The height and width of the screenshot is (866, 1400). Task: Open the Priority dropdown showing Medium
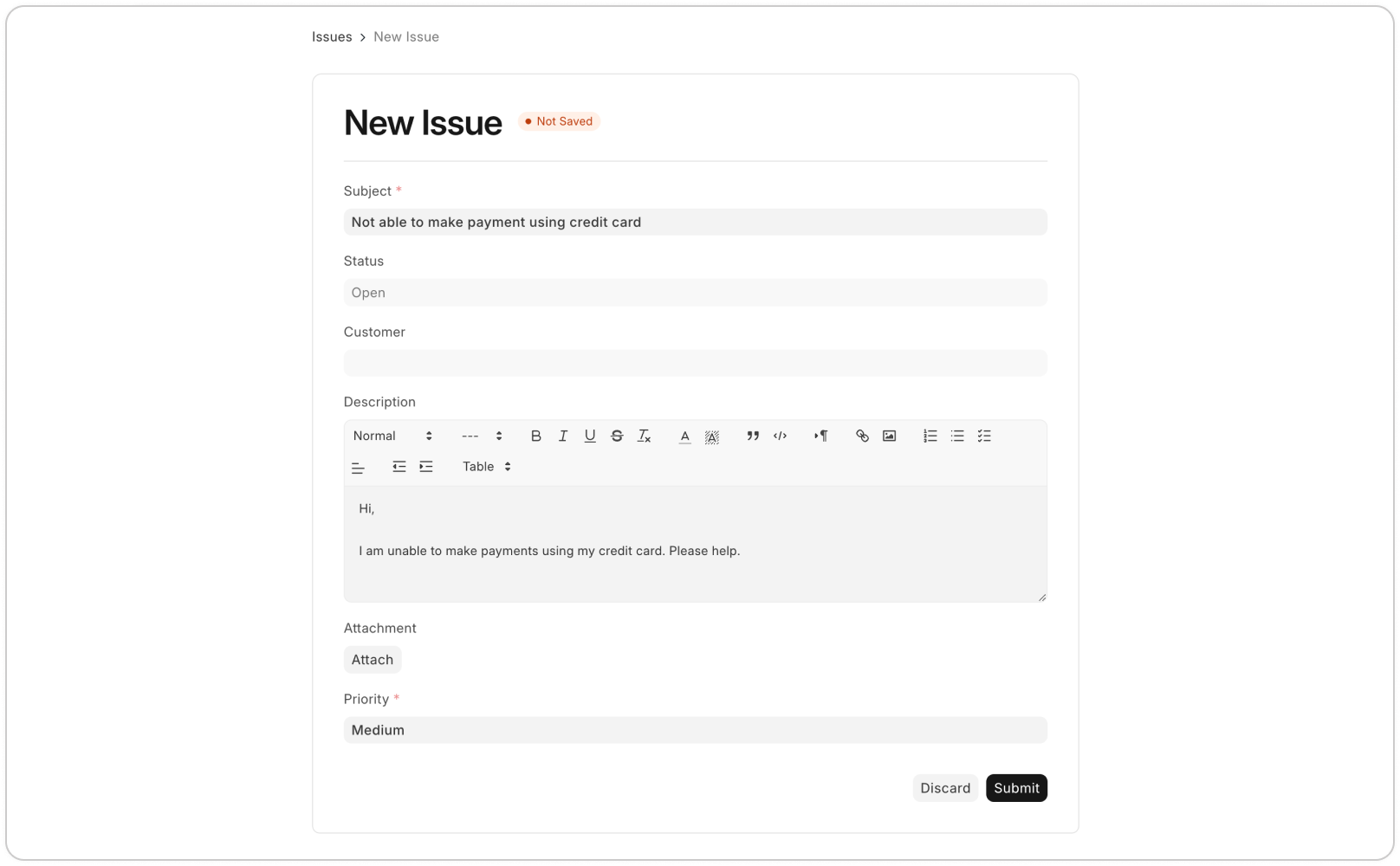tap(695, 730)
